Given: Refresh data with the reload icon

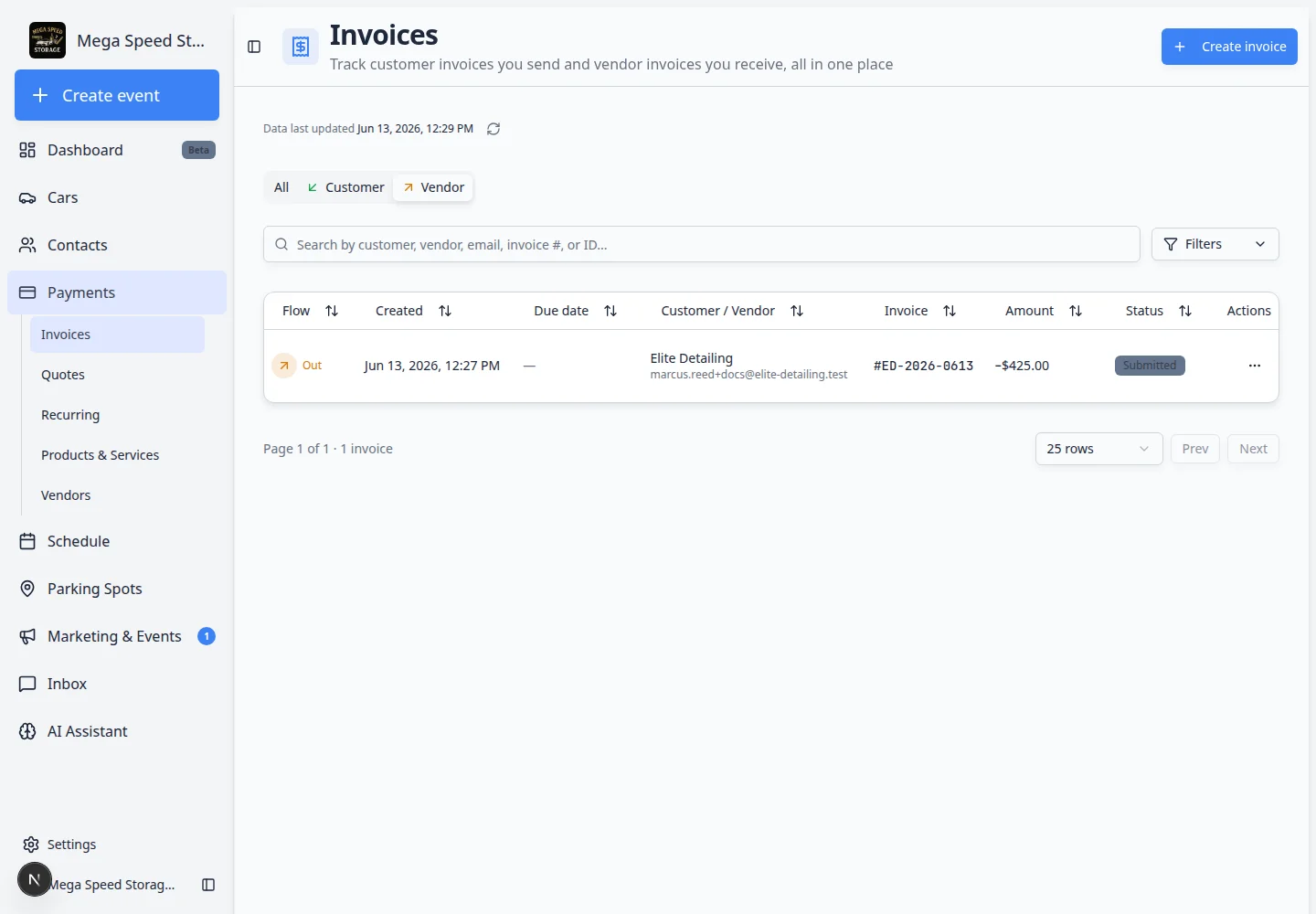Looking at the screenshot, I should click(x=493, y=129).
